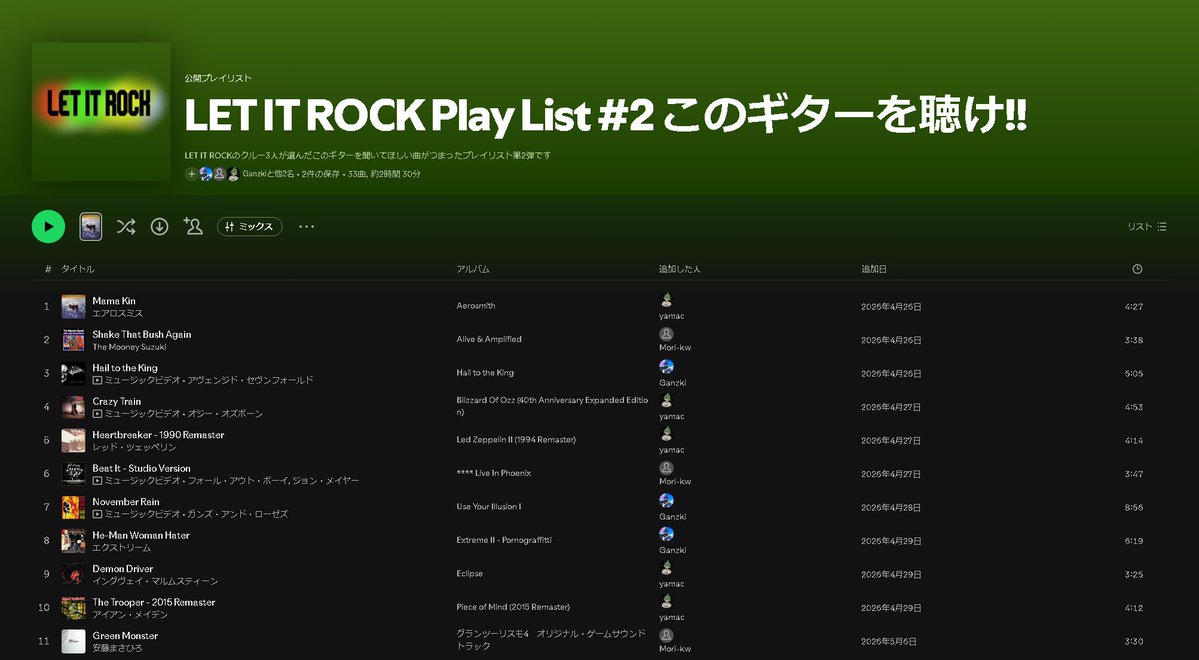The image size is (1199, 660).
Task: Select The Trooper - 2015 Remaster track
Action: (154, 603)
